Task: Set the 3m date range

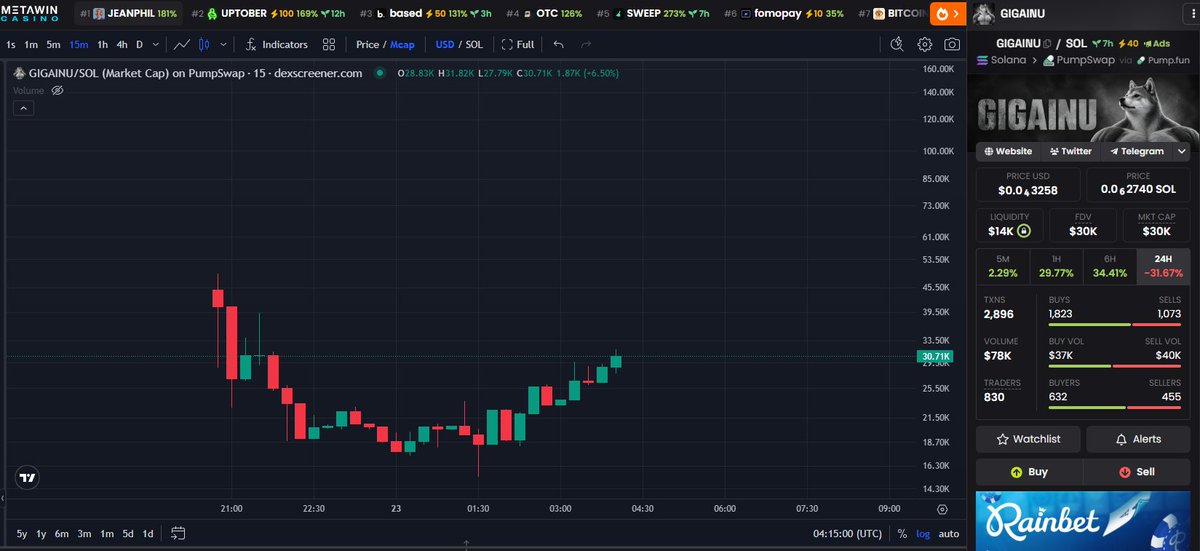Action: (85, 534)
